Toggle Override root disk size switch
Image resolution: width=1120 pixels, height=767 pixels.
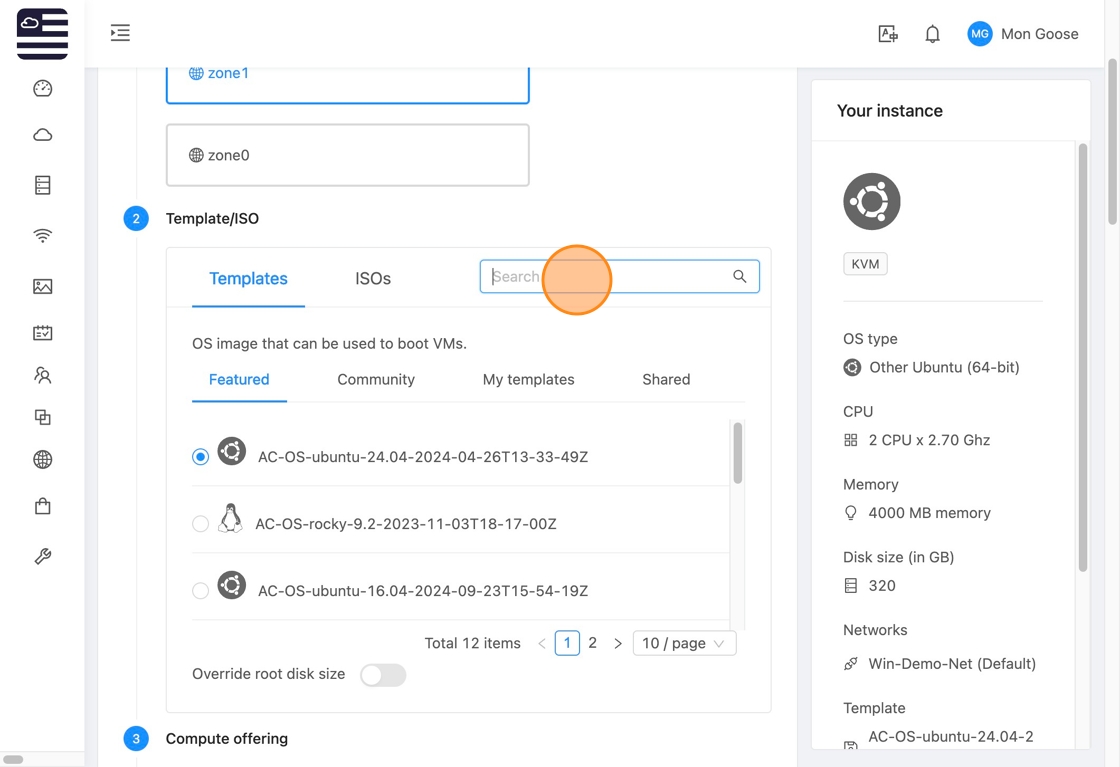(383, 675)
